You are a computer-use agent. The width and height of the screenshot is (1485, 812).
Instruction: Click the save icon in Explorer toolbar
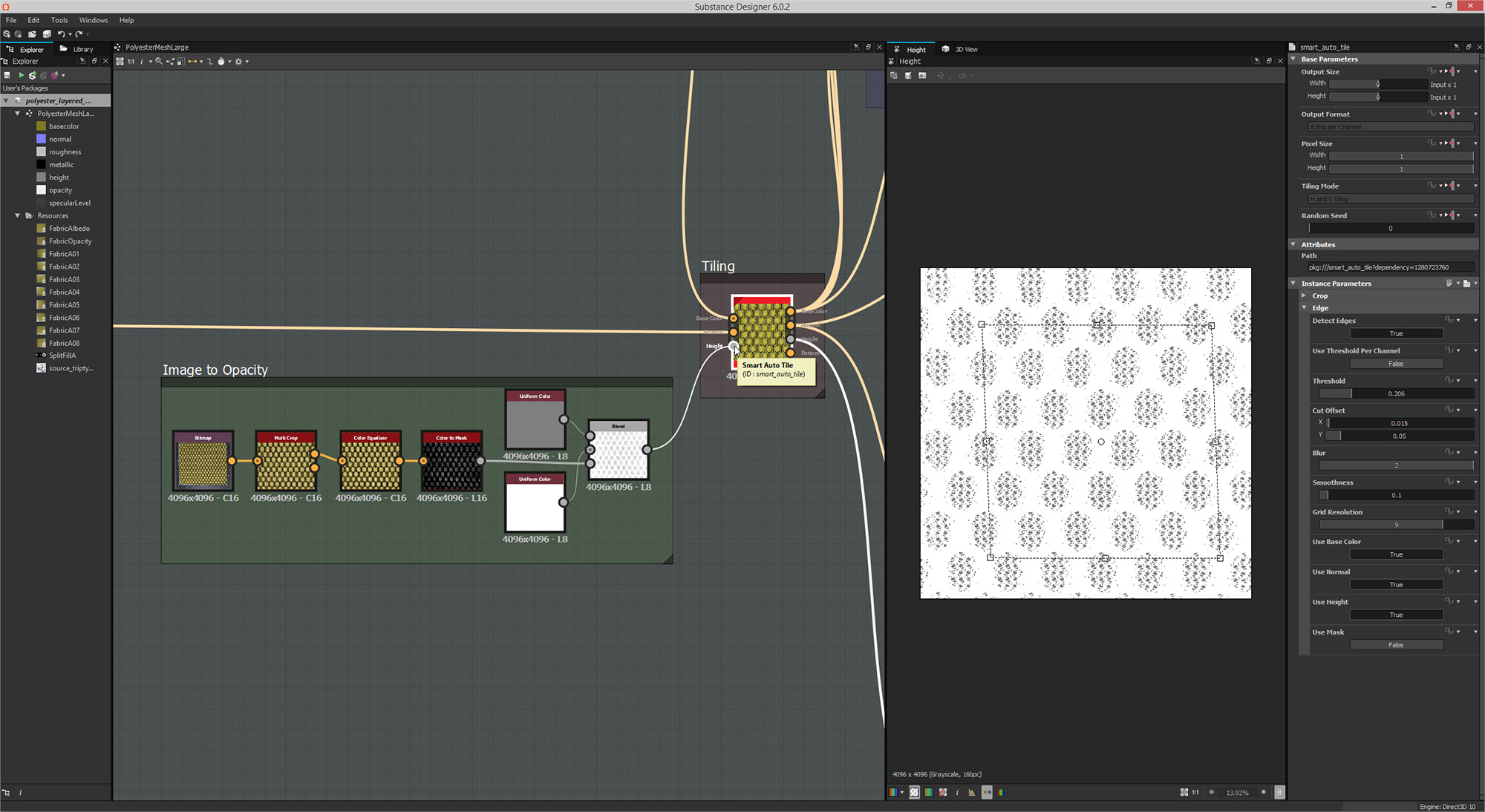[7, 75]
